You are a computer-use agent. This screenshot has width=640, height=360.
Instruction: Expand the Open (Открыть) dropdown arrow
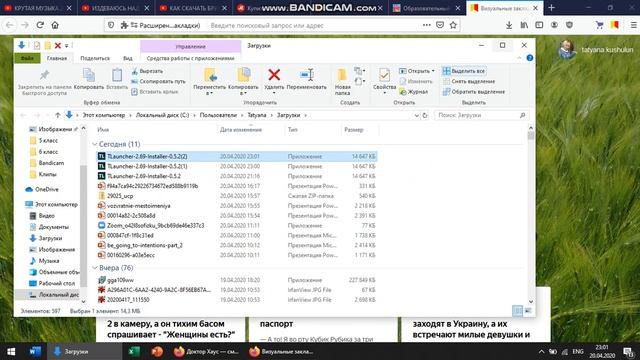433,71
